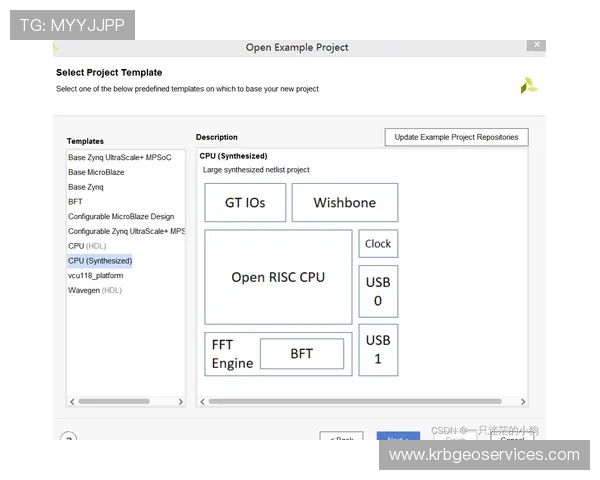600x480 pixels.
Task: Close the Open Example Project dialog
Action: click(538, 46)
